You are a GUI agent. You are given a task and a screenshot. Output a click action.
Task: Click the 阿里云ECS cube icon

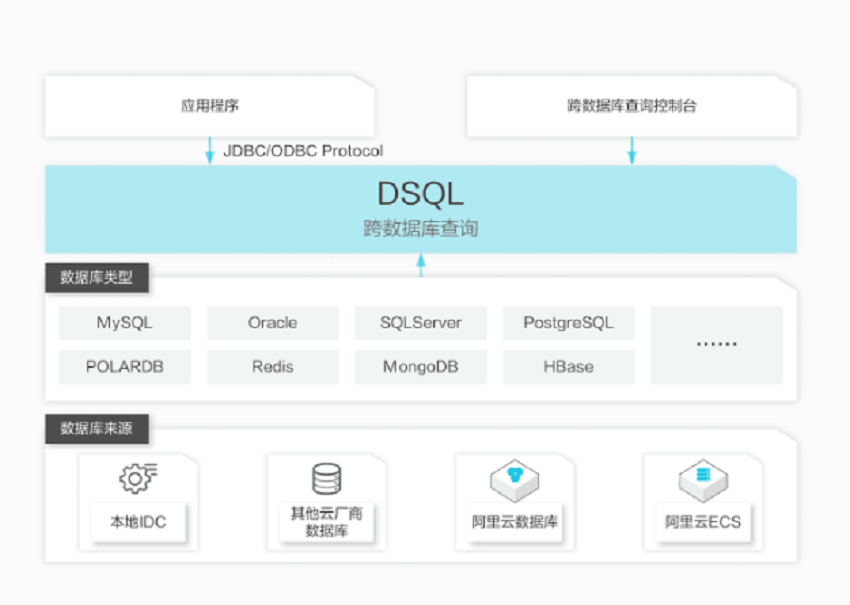pyautogui.click(x=703, y=480)
